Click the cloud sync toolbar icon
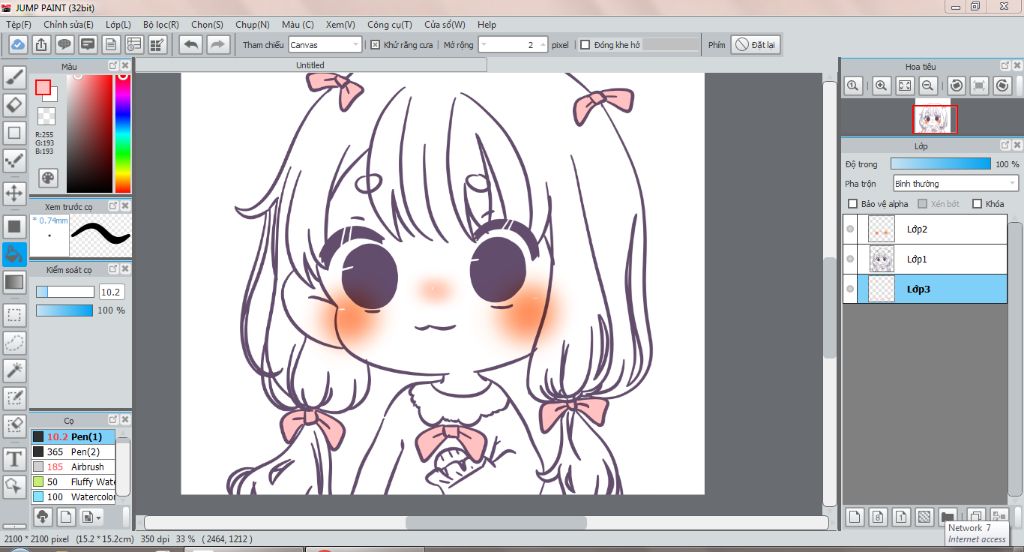The height and width of the screenshot is (552, 1024). (18, 44)
